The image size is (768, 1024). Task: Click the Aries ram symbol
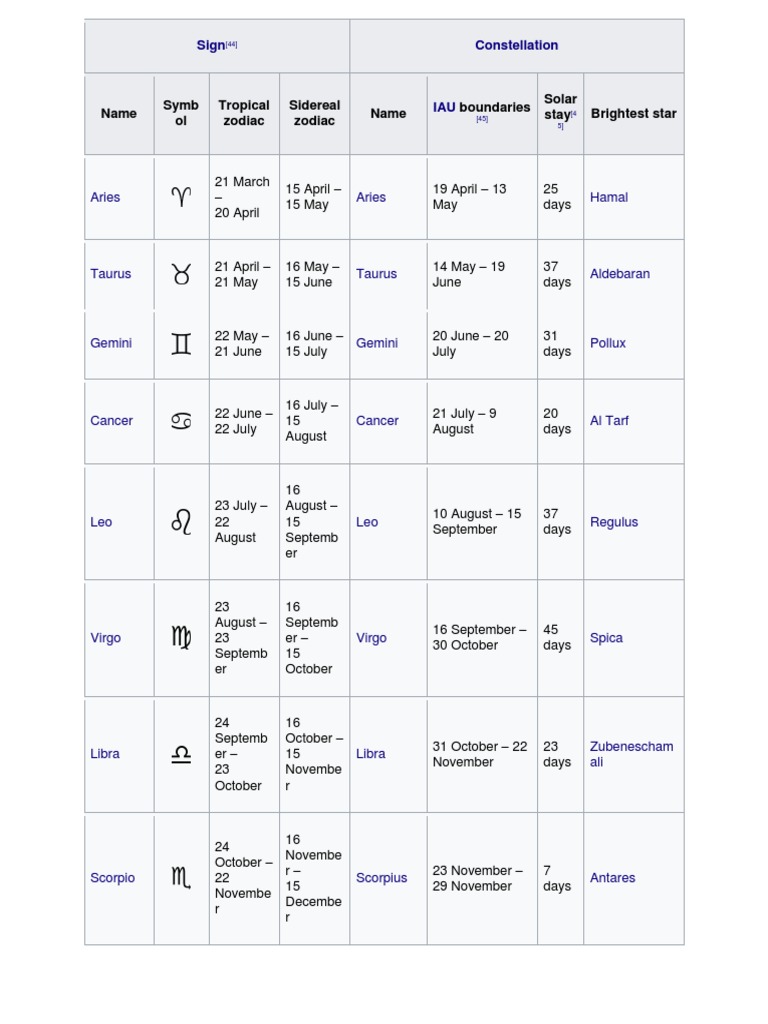(181, 197)
